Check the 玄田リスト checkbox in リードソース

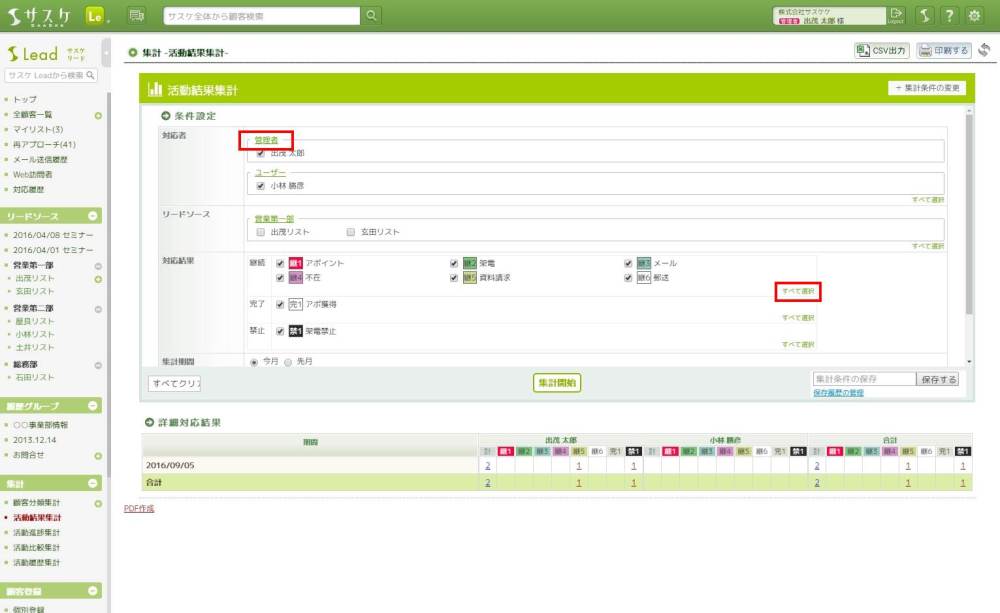tap(351, 232)
